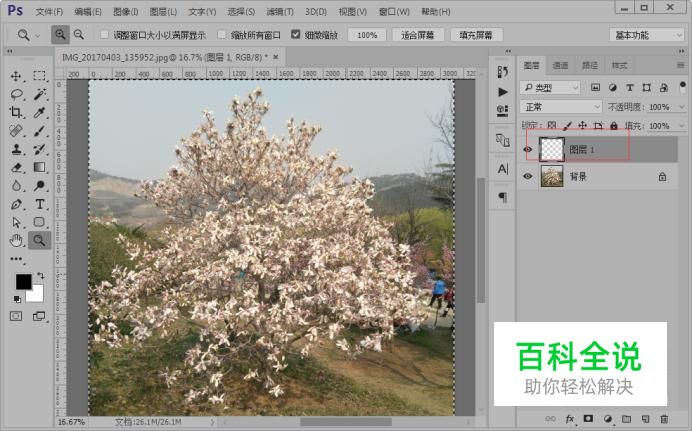Open the Character panel icon
The height and width of the screenshot is (431, 692).
(x=502, y=169)
